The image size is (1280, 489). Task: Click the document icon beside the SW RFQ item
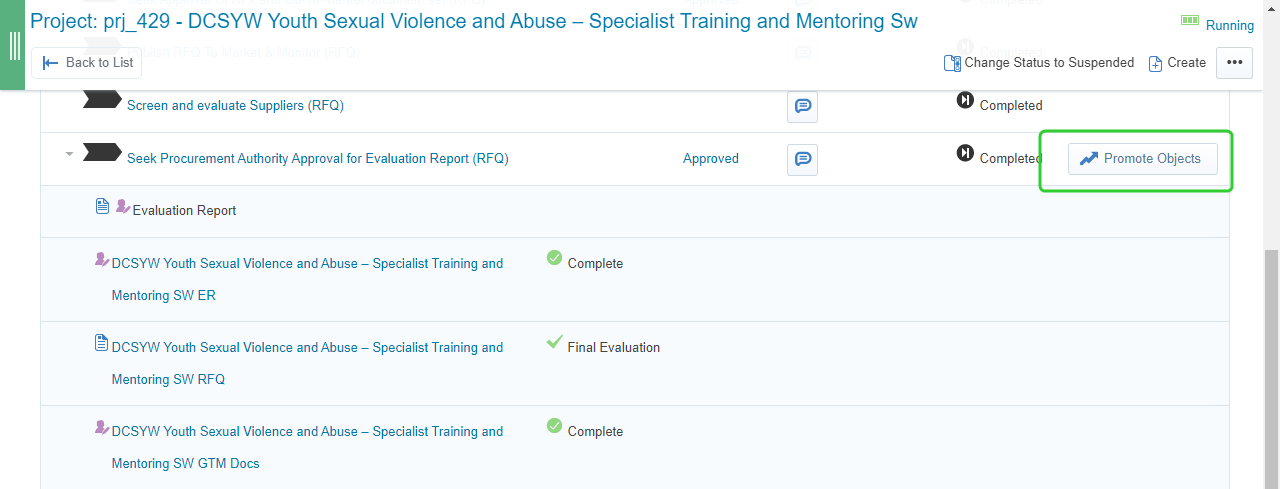101,343
